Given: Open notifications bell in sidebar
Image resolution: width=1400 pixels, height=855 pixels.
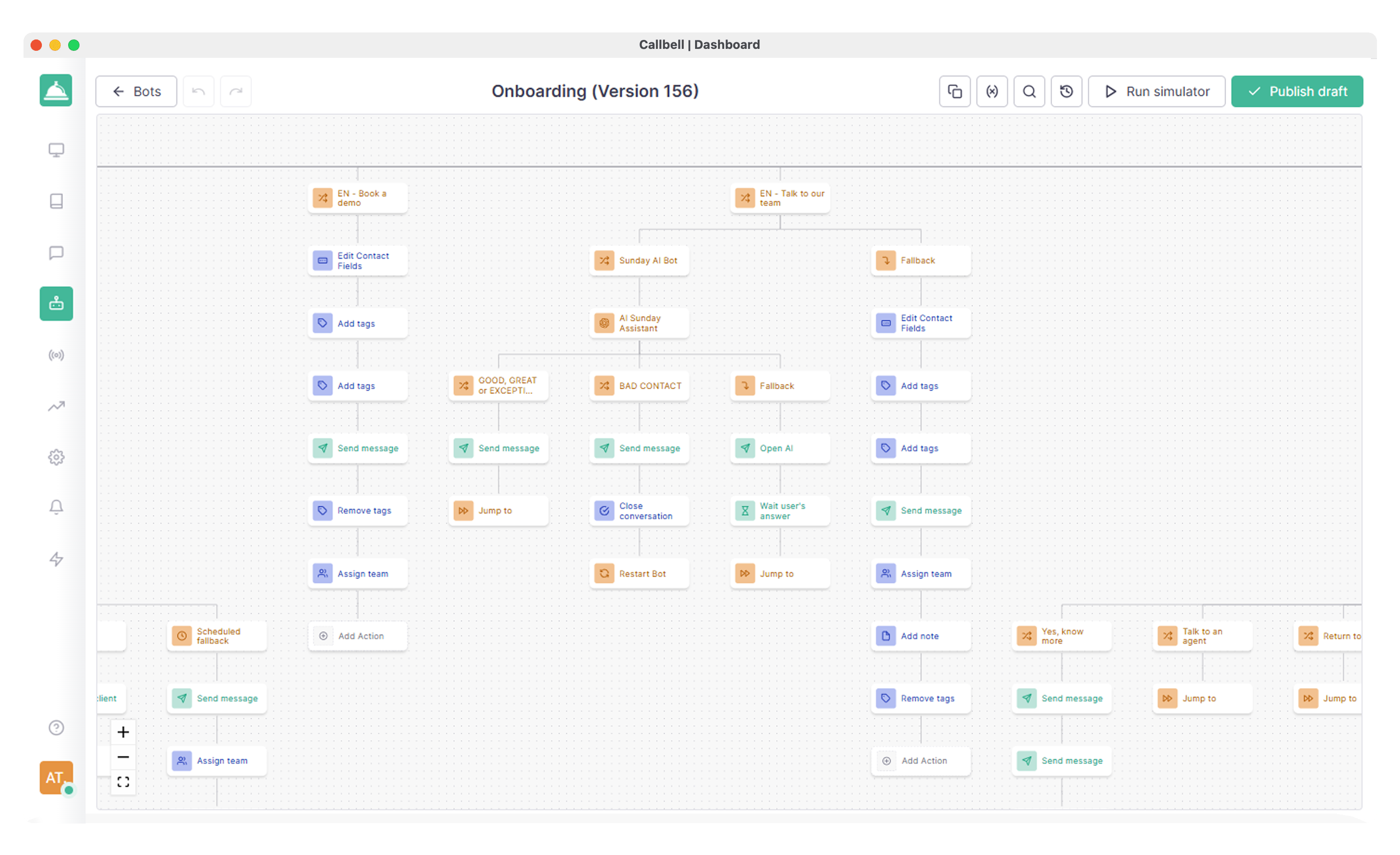Looking at the screenshot, I should click(x=55, y=507).
